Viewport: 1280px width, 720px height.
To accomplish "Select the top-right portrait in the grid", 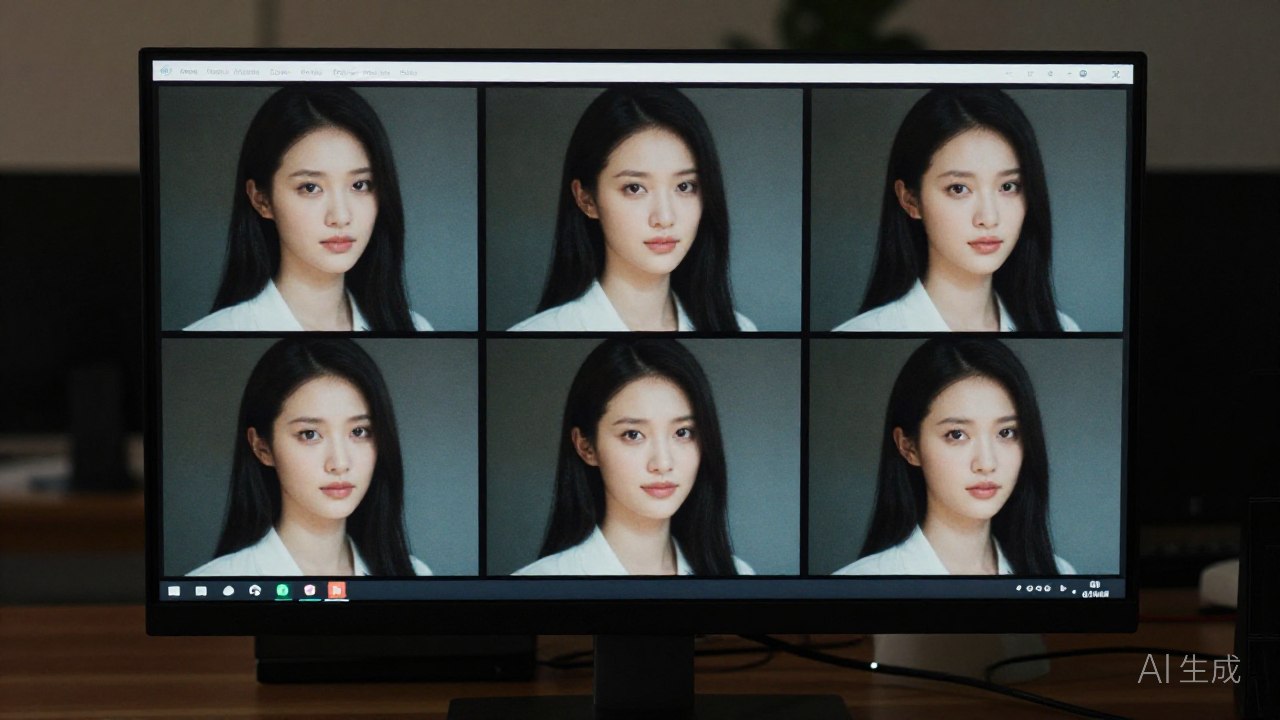I will (968, 209).
